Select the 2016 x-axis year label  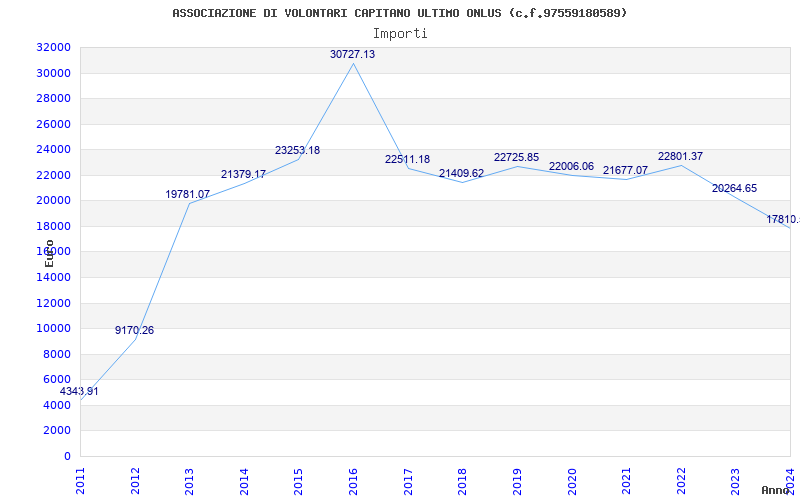click(x=353, y=481)
